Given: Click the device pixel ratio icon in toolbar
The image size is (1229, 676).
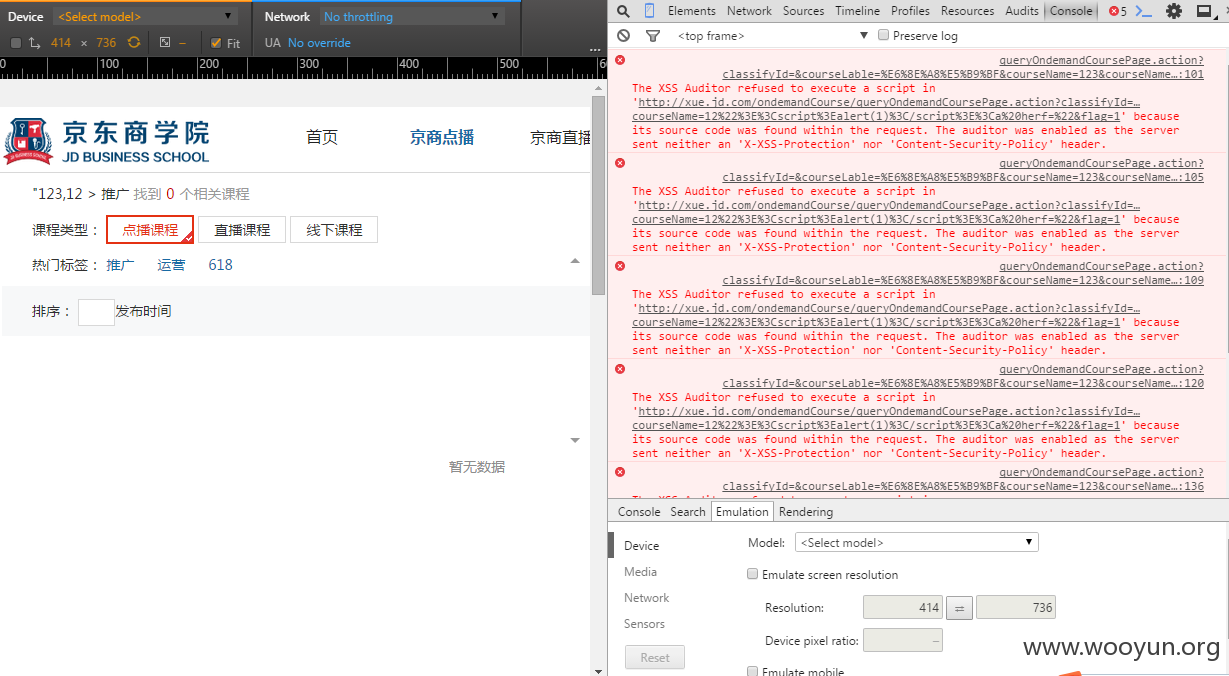Looking at the screenshot, I should coord(164,43).
